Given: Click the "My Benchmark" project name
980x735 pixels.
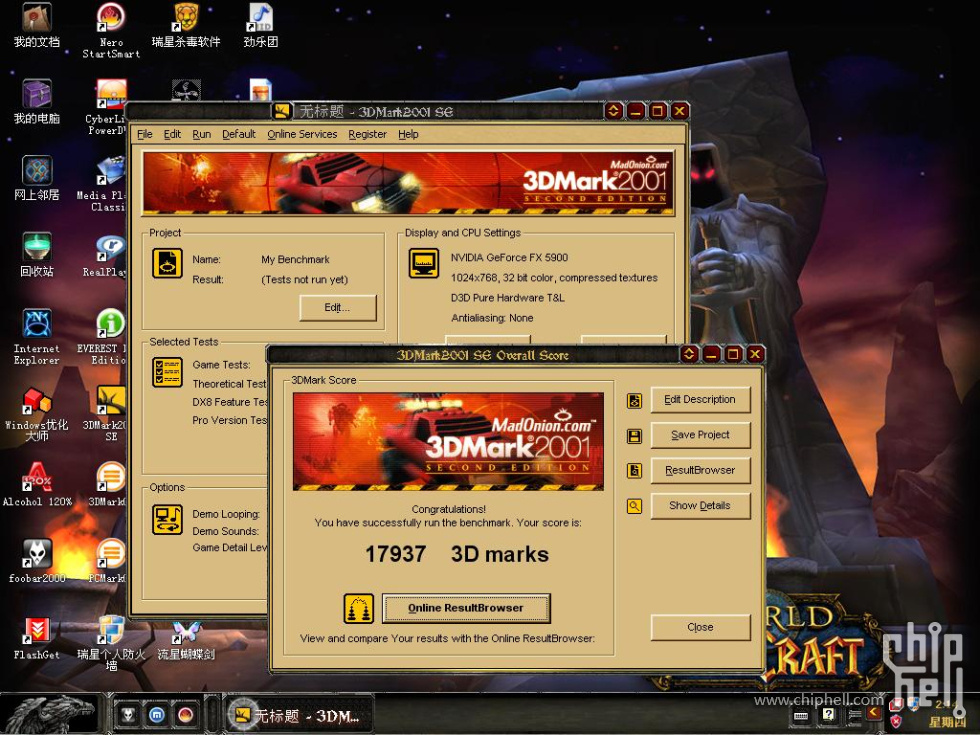Looking at the screenshot, I should (x=295, y=259).
